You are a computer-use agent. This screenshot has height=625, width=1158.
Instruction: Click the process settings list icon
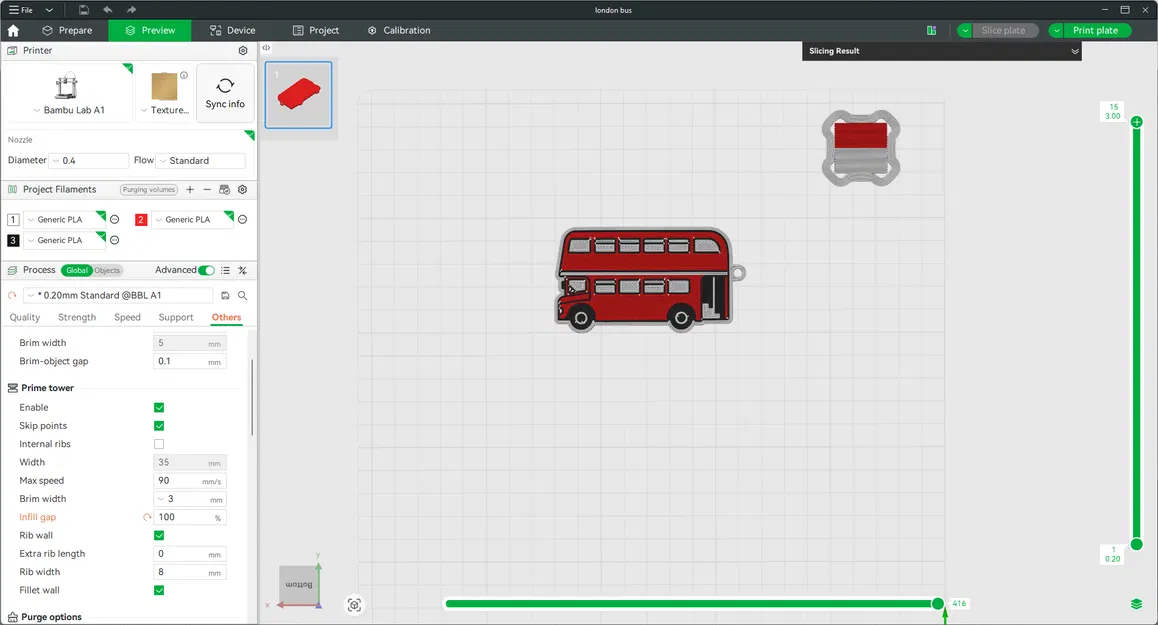pyautogui.click(x=225, y=270)
